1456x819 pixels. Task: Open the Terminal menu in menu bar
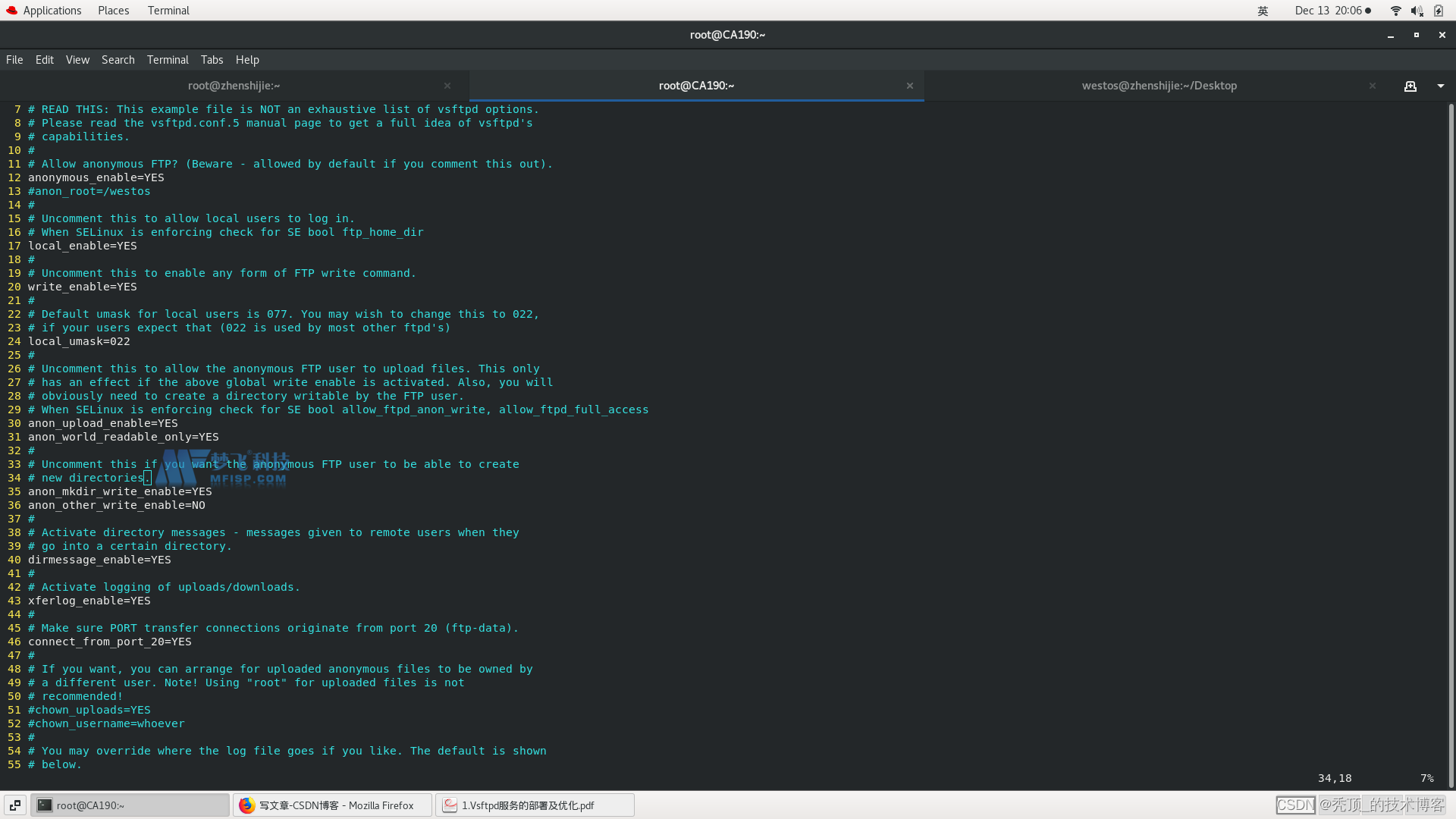[168, 60]
